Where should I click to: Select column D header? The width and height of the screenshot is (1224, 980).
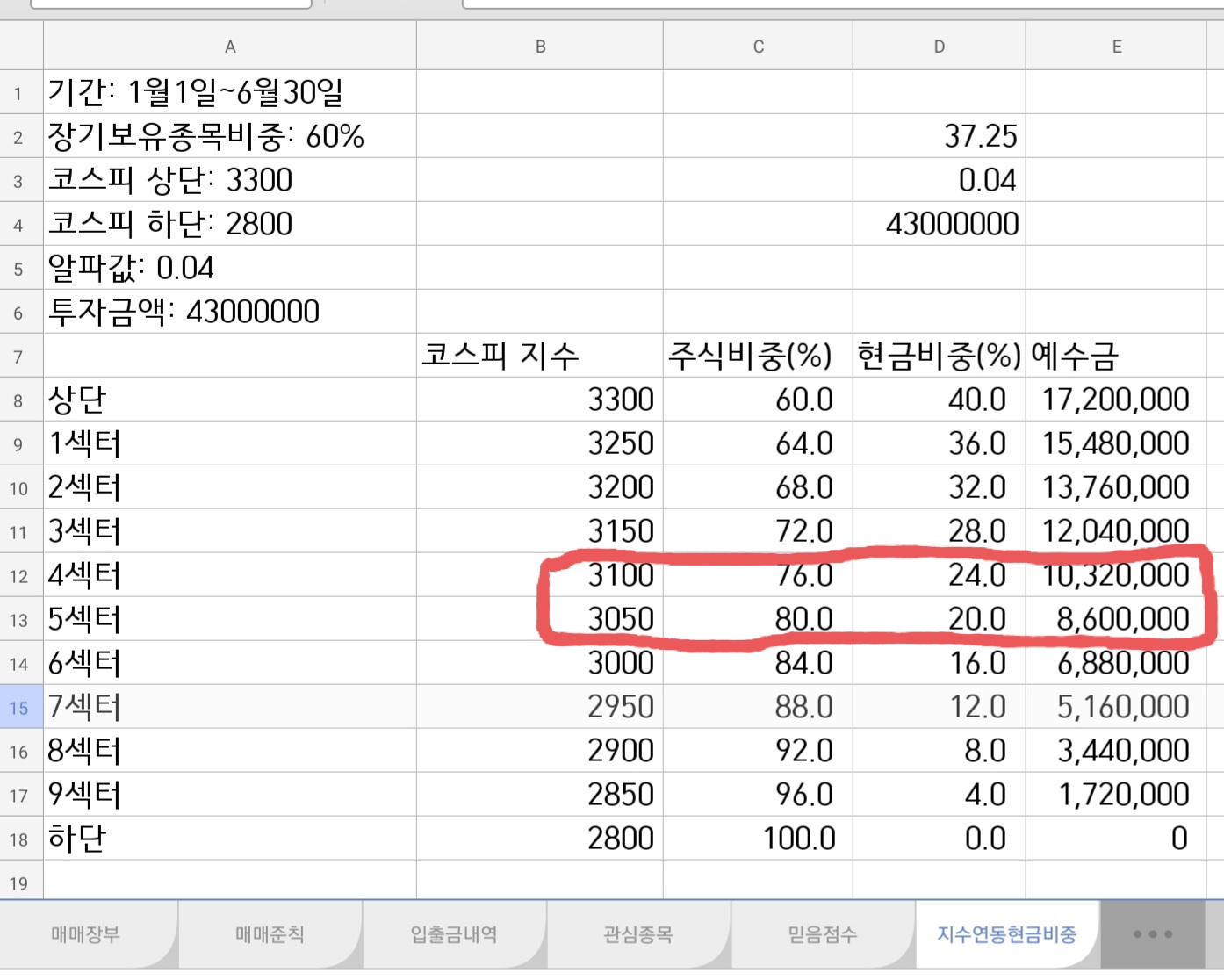tap(940, 47)
